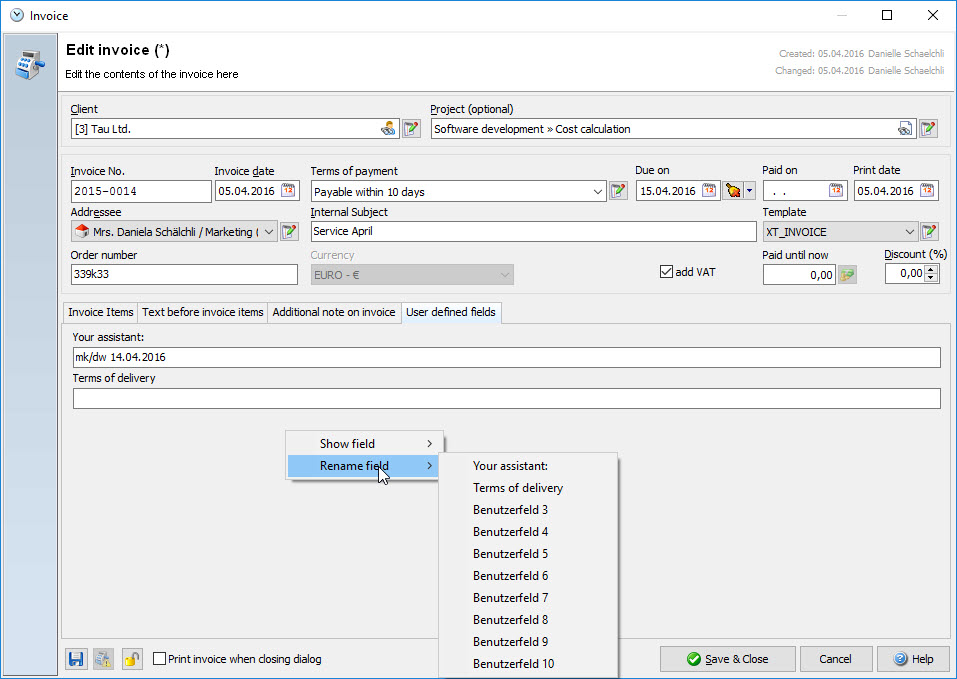Enable Print invoice when closing dialog
The height and width of the screenshot is (679, 957).
point(160,659)
